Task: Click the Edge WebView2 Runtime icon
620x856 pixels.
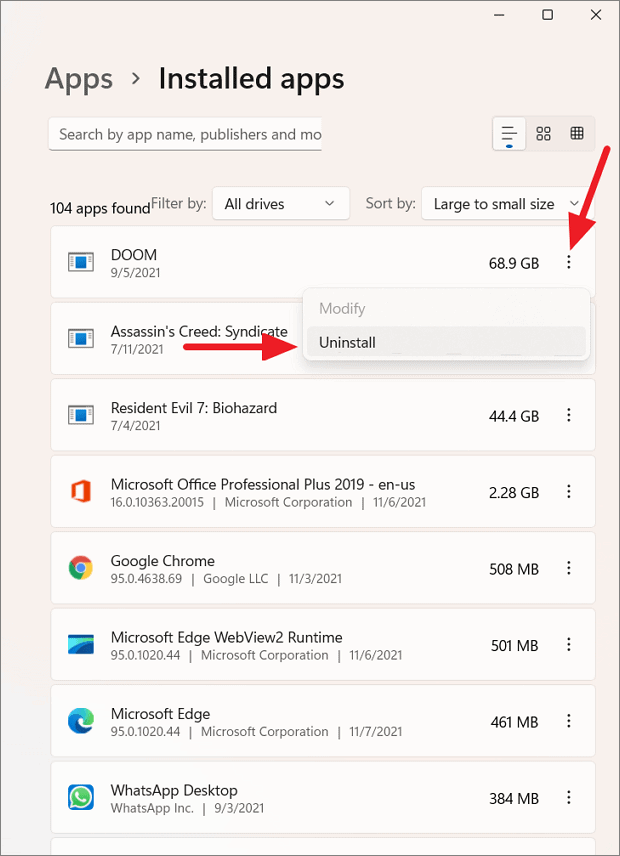Action: 81,644
